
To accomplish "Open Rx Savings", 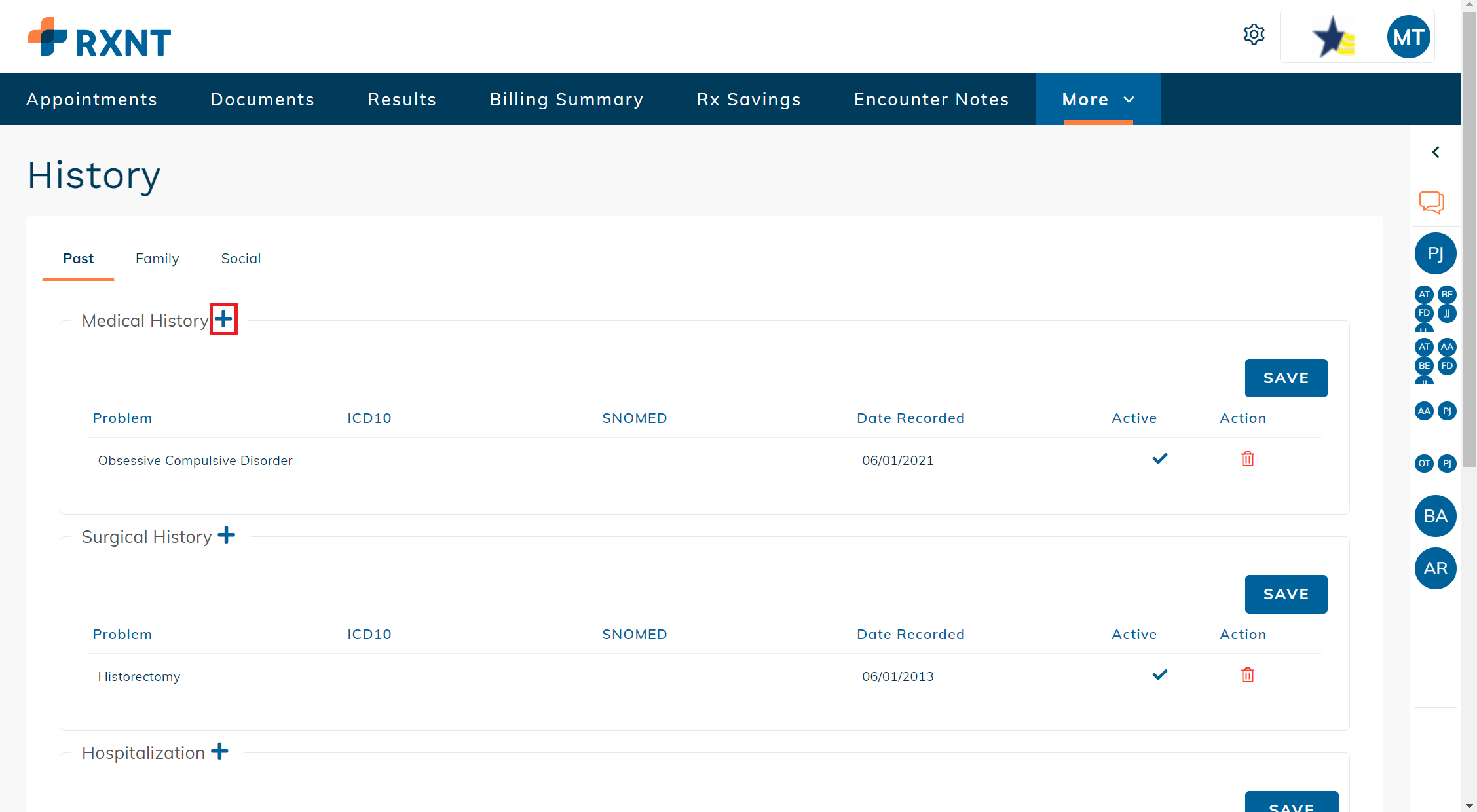I will [749, 100].
